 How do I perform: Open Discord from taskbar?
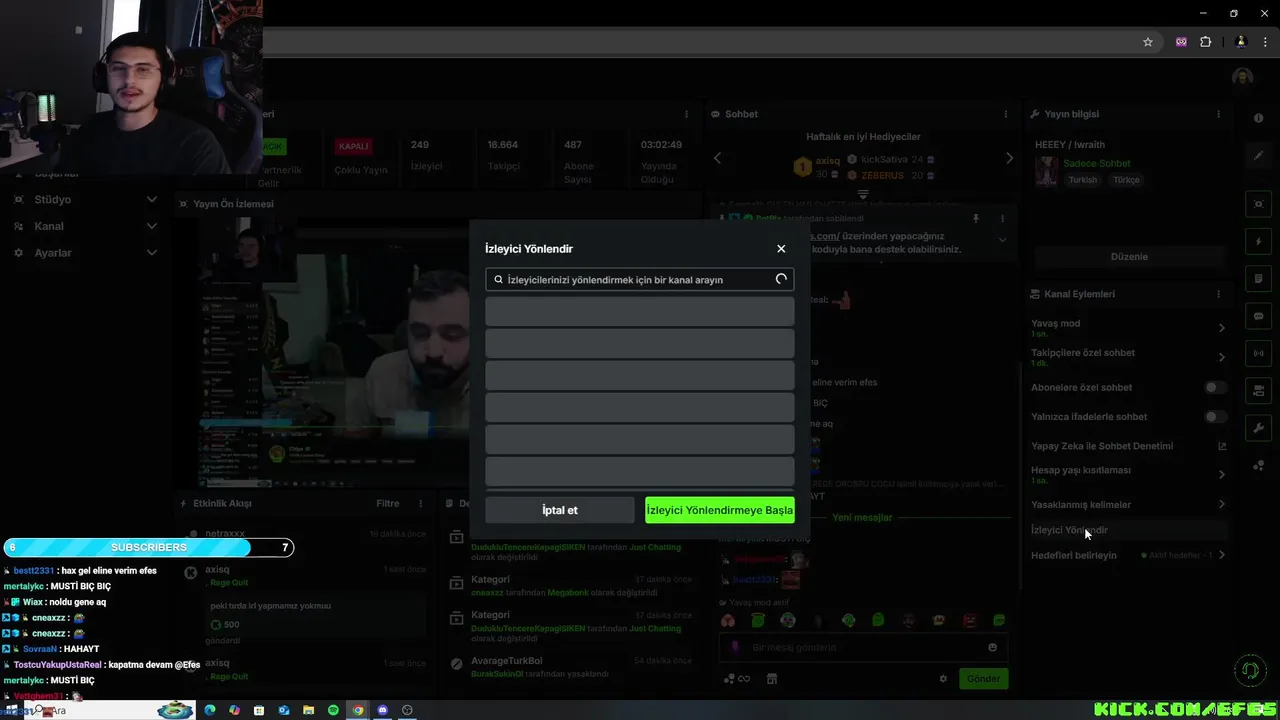[x=382, y=710]
